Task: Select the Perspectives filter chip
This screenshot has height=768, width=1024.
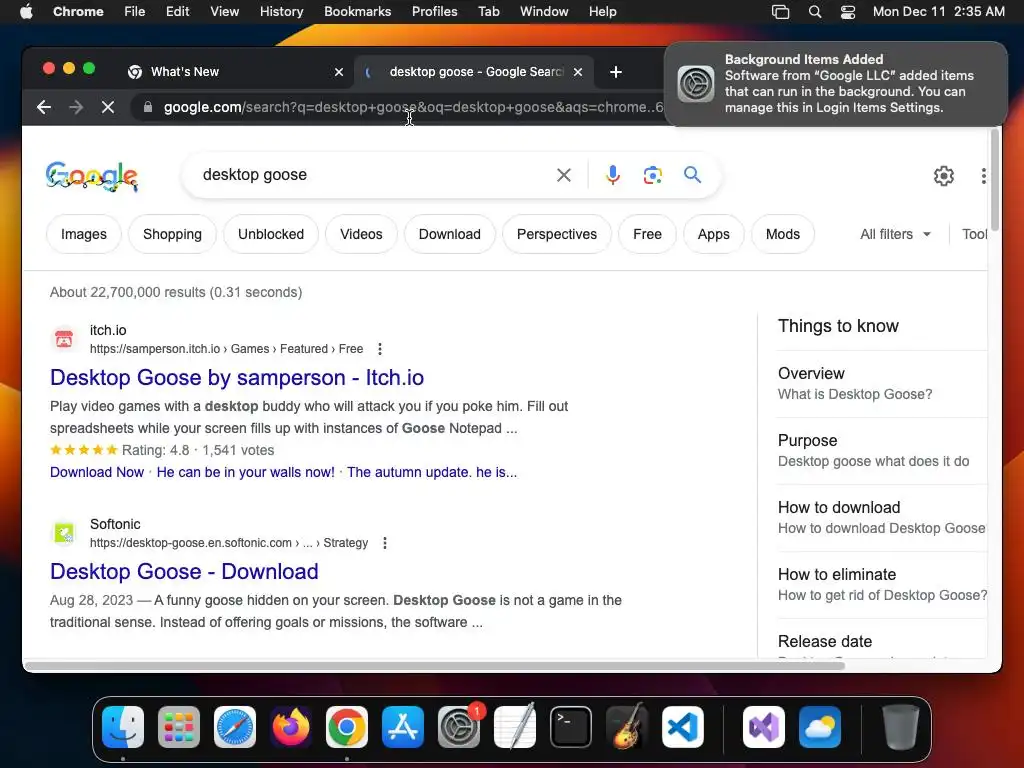Action: pyautogui.click(x=556, y=234)
